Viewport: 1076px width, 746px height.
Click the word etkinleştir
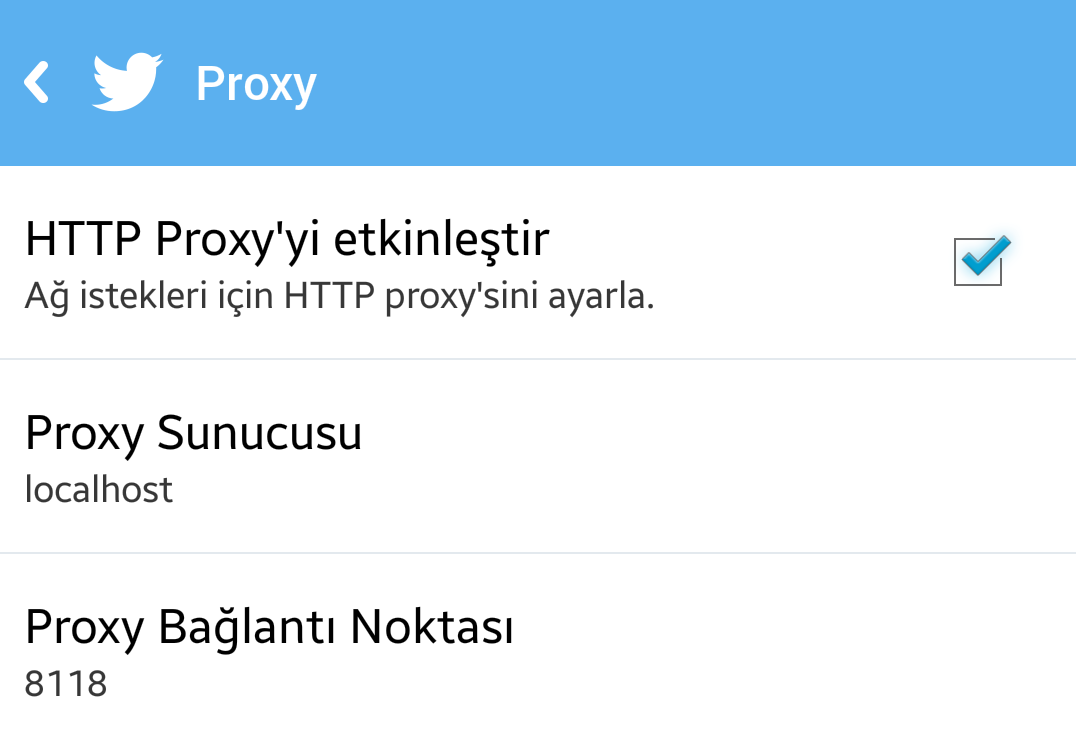(441, 240)
